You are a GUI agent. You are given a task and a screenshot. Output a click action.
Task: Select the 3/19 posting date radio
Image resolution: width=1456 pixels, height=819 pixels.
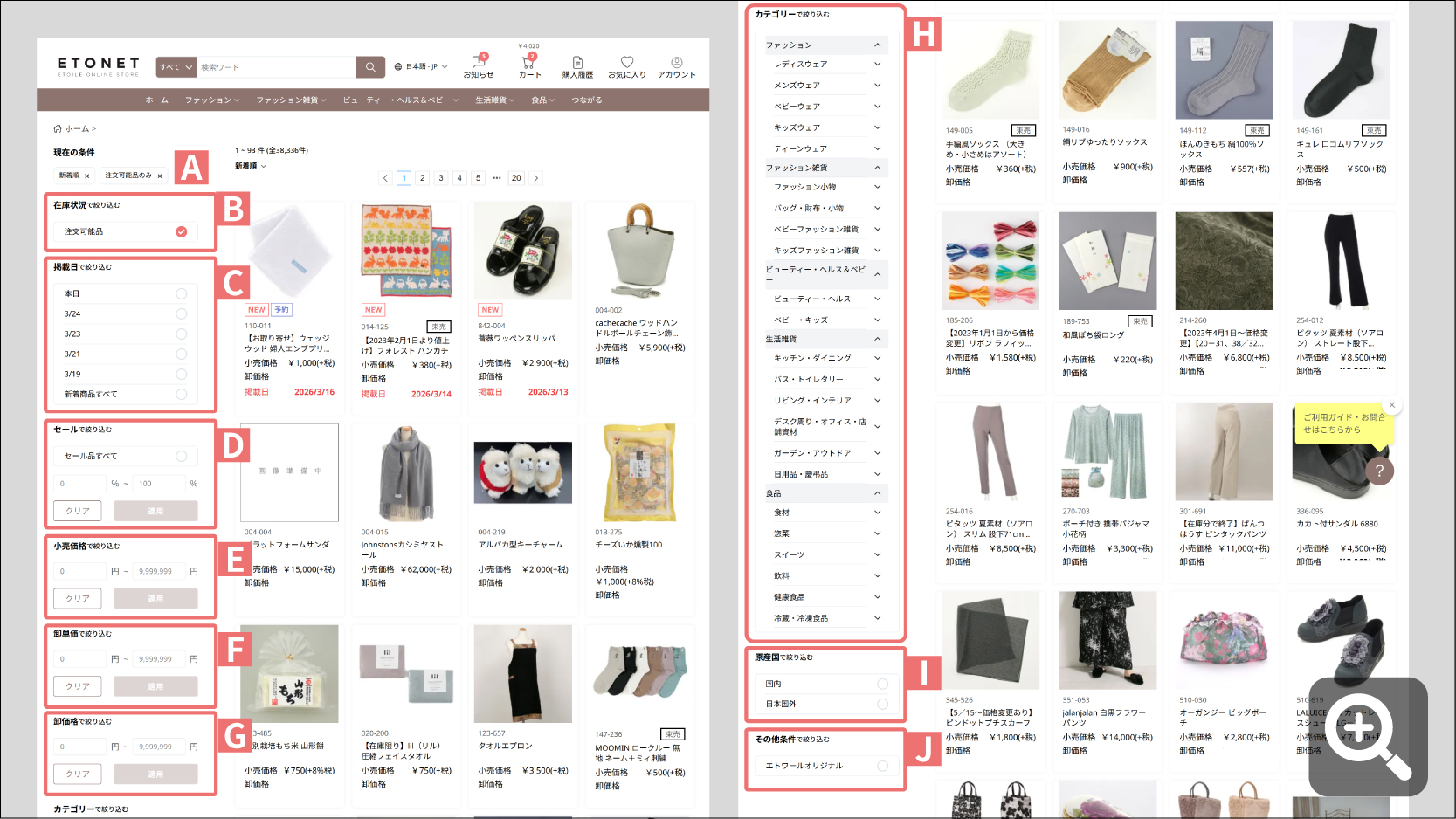point(182,374)
